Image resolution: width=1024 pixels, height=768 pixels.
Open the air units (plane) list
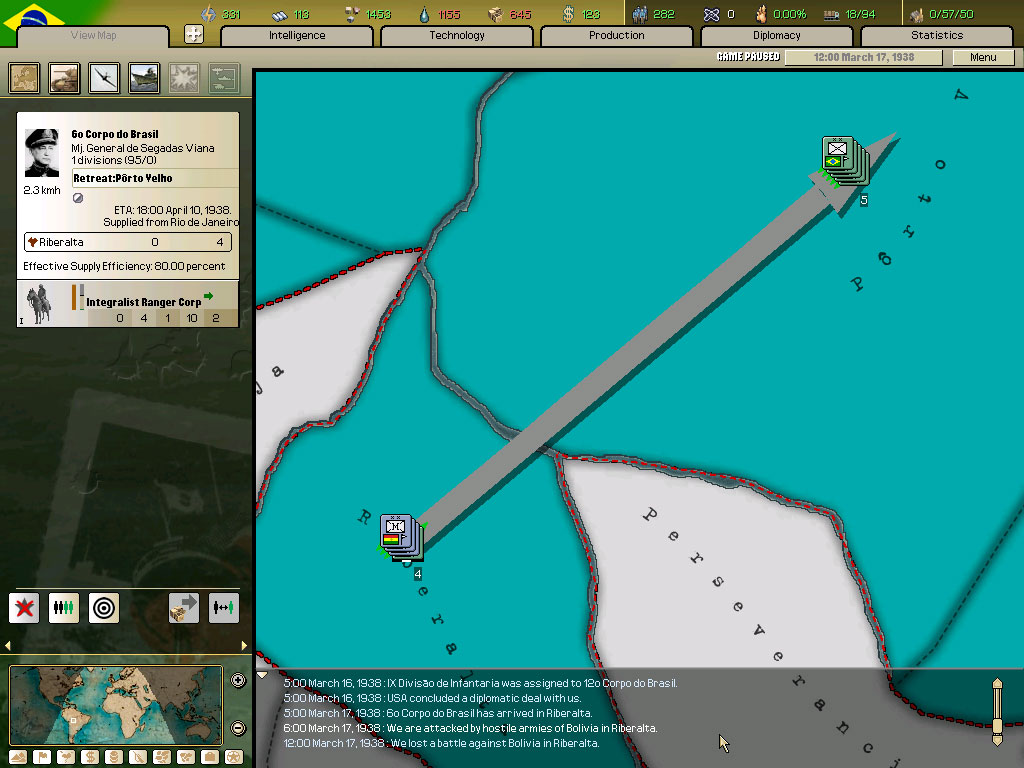[x=105, y=78]
